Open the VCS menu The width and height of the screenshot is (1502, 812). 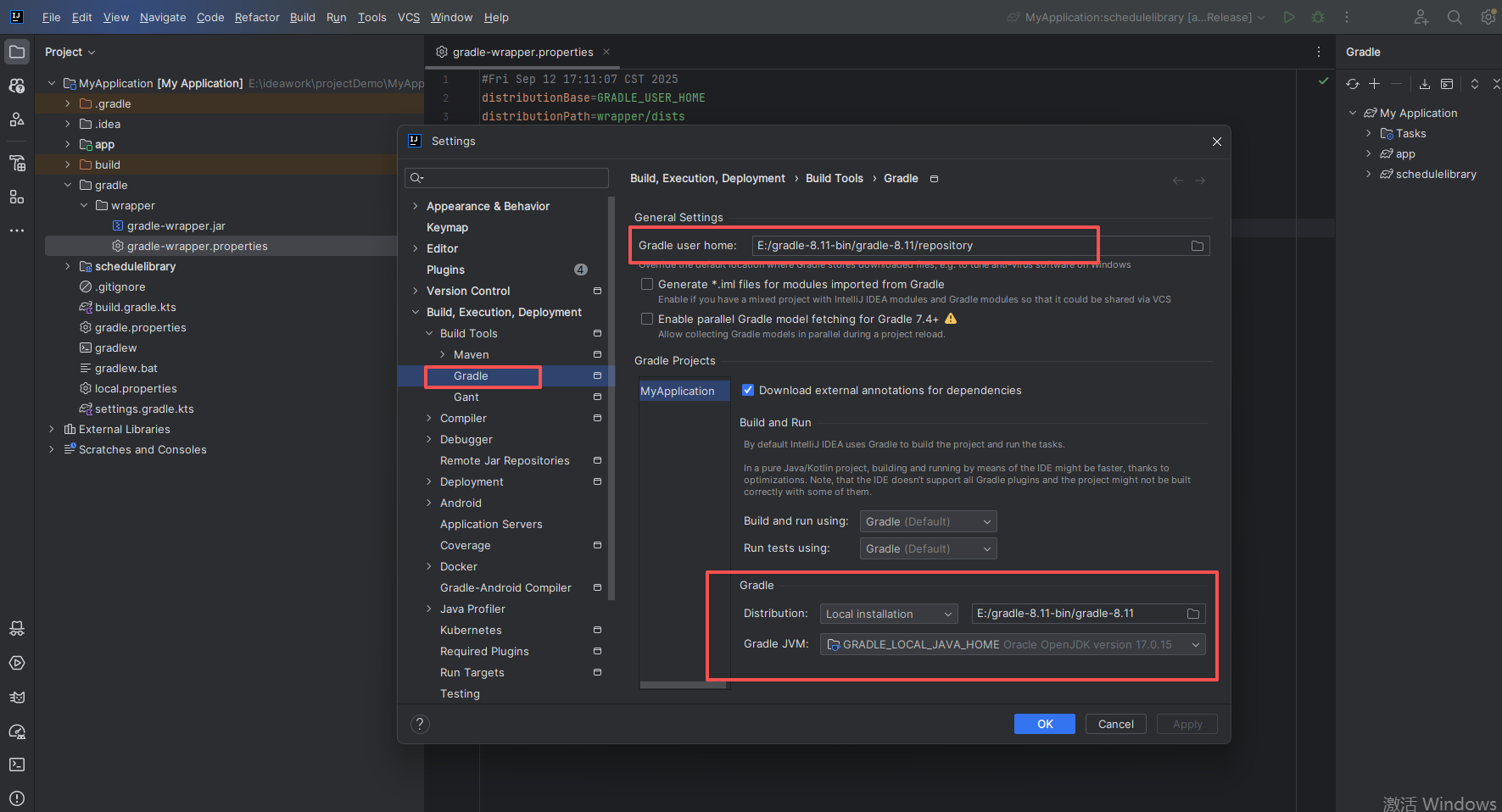coord(409,17)
